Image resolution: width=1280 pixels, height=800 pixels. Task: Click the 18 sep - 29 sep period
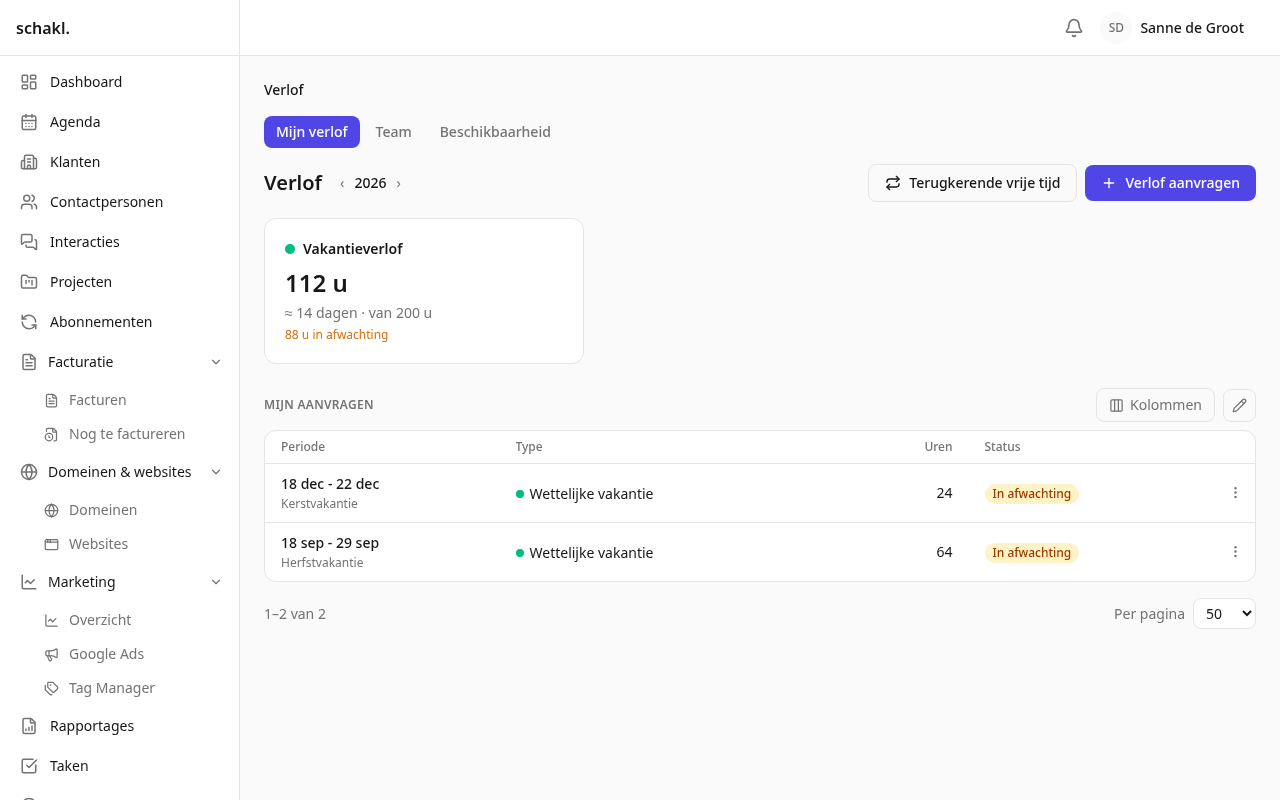[330, 543]
